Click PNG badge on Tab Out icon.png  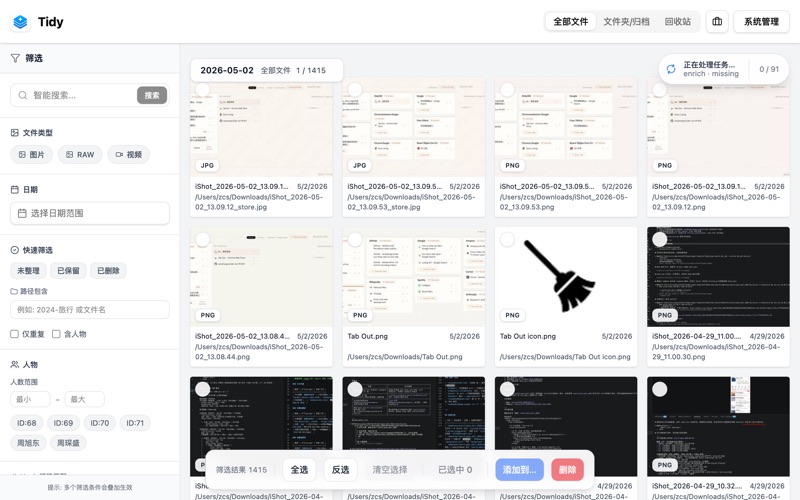point(512,315)
